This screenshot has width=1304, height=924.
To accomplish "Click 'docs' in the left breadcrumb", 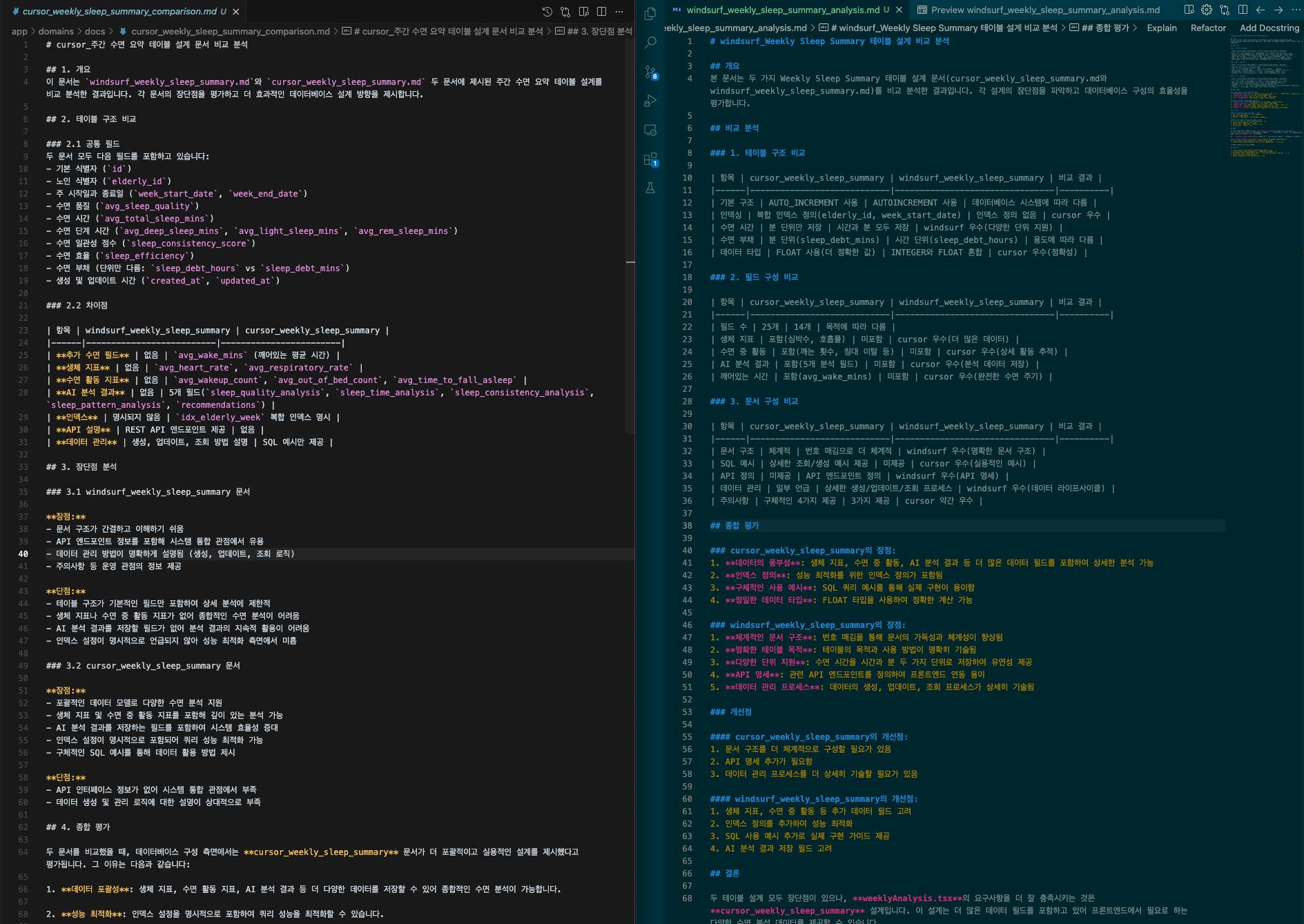I will pyautogui.click(x=95, y=31).
